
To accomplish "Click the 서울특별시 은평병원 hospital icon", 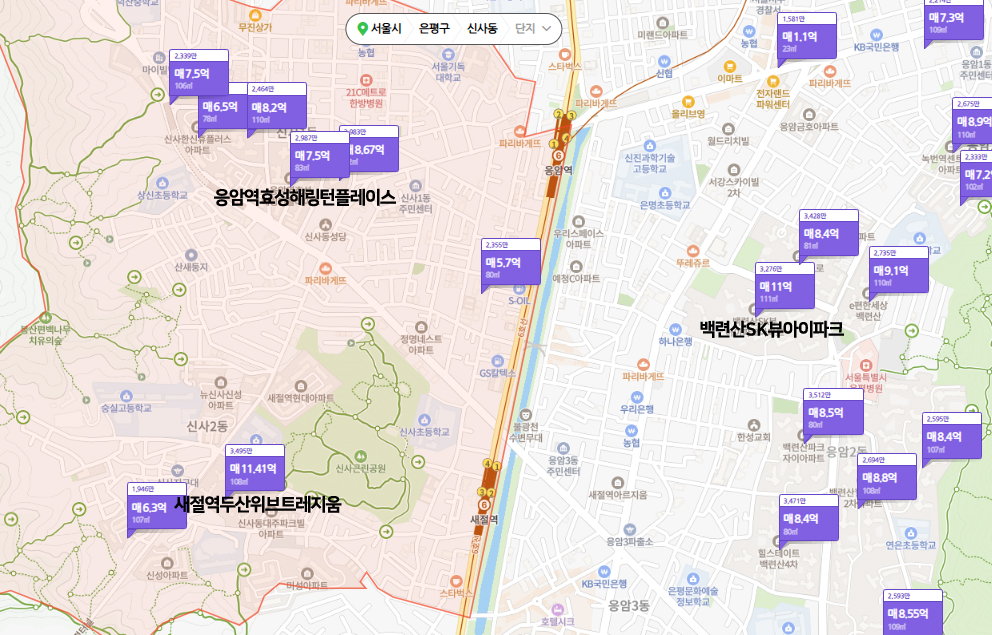I will [x=866, y=365].
